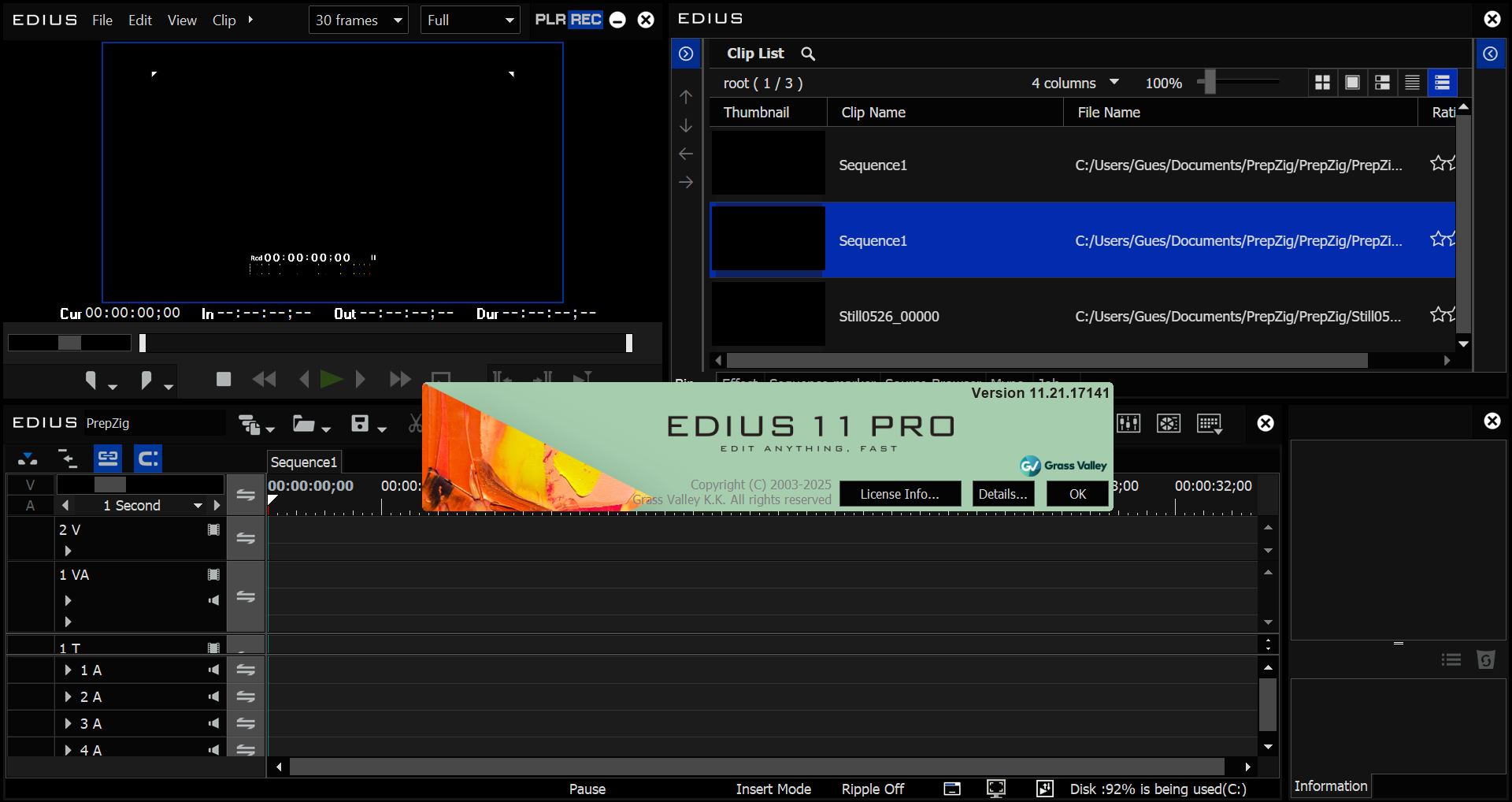1512x802 pixels.
Task: Open the Clip menu
Action: click(x=224, y=20)
